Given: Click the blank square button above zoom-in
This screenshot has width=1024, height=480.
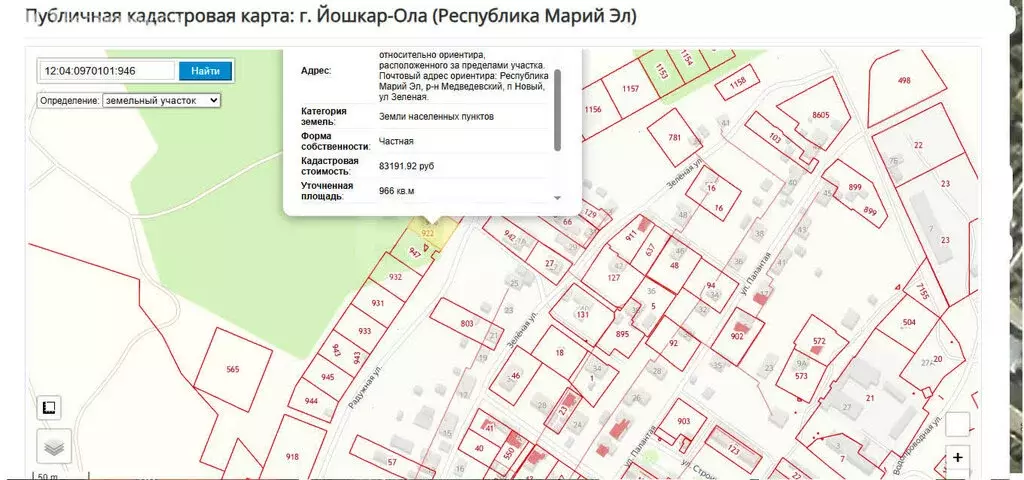Looking at the screenshot, I should (957, 424).
